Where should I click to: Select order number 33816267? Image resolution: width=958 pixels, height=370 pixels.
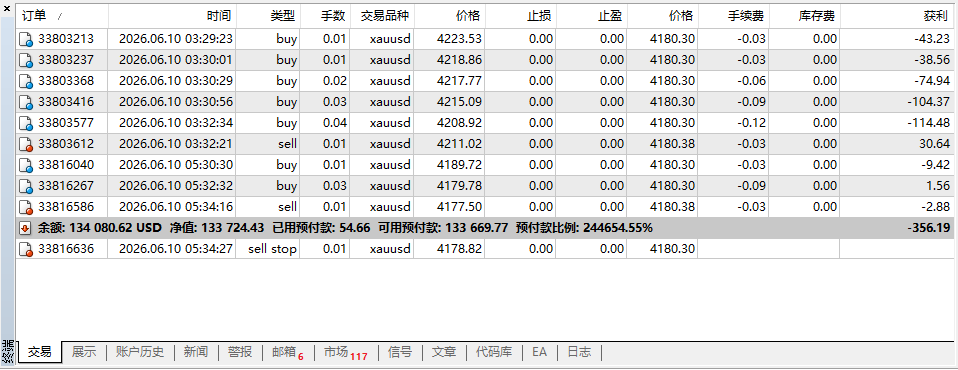pos(66,186)
